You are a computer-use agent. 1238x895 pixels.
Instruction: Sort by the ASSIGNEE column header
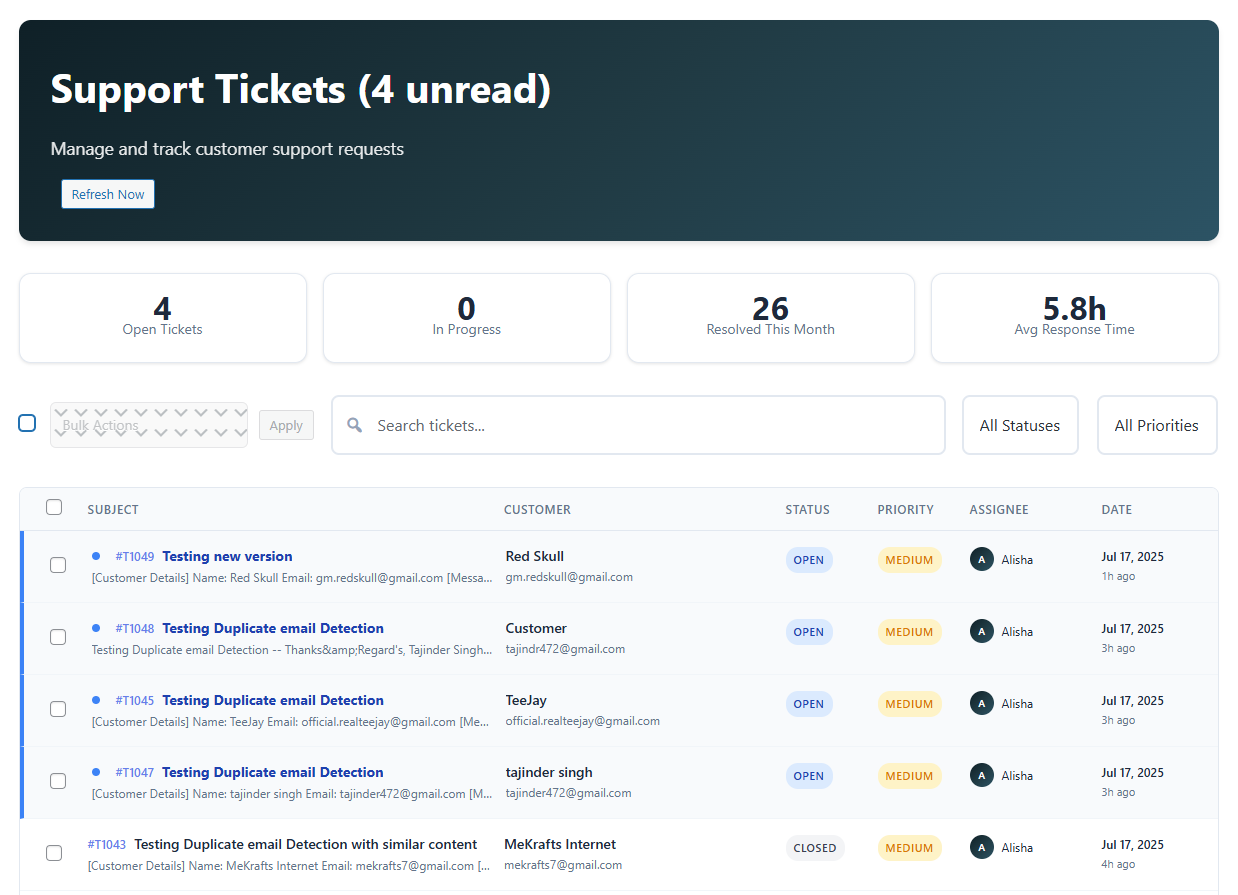tap(999, 510)
